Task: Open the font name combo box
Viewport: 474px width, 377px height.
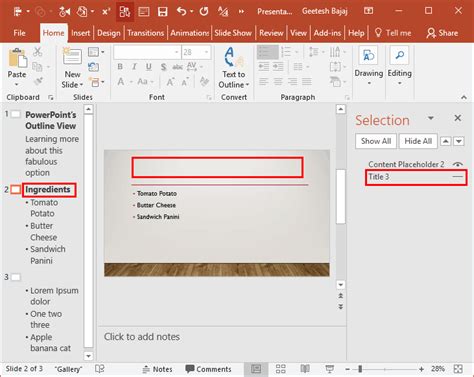Action: (x=147, y=52)
